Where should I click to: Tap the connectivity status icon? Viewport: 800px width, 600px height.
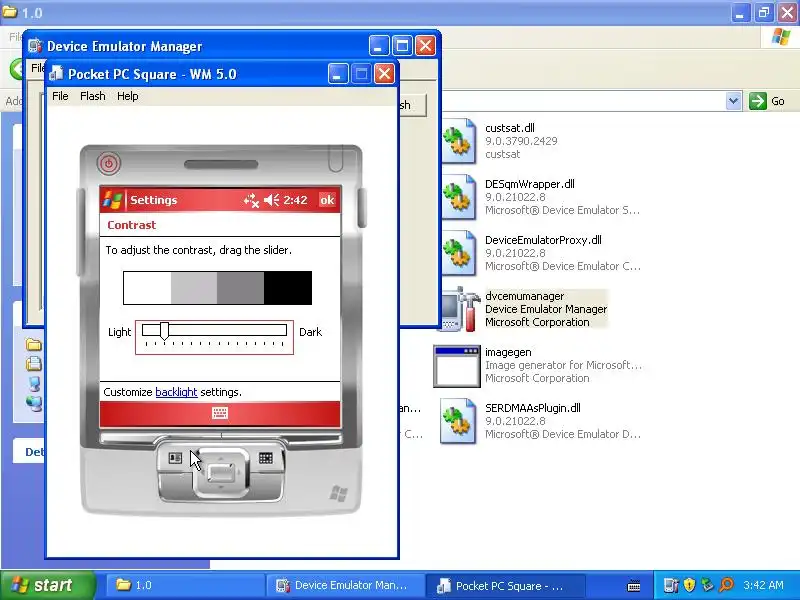[251, 200]
